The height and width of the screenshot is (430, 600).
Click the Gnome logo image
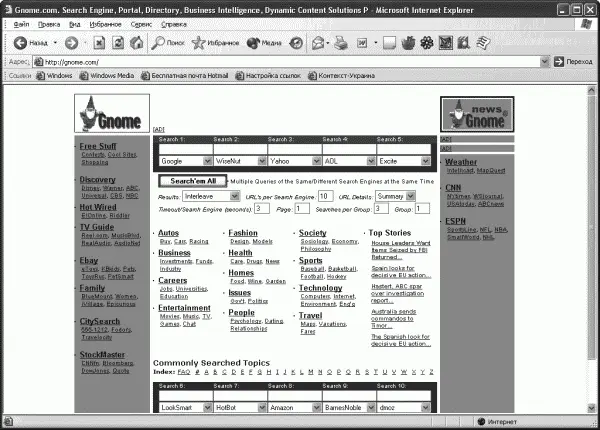pos(112,113)
